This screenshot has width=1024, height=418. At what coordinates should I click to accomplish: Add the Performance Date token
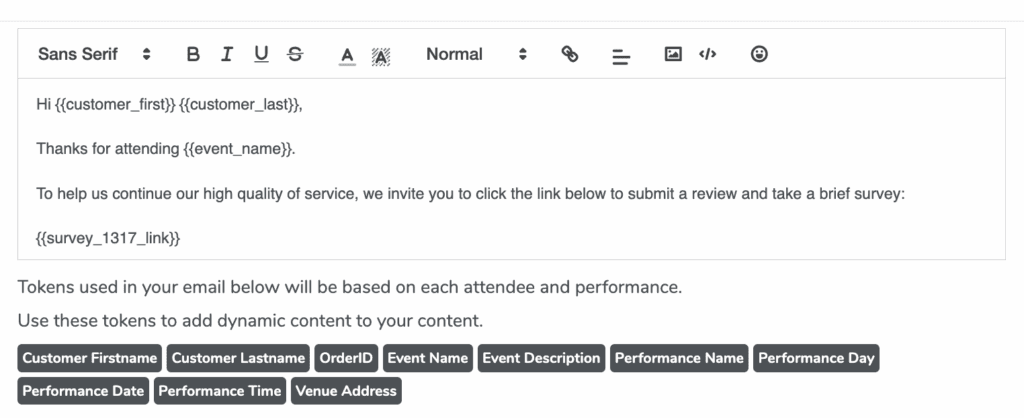click(x=83, y=391)
